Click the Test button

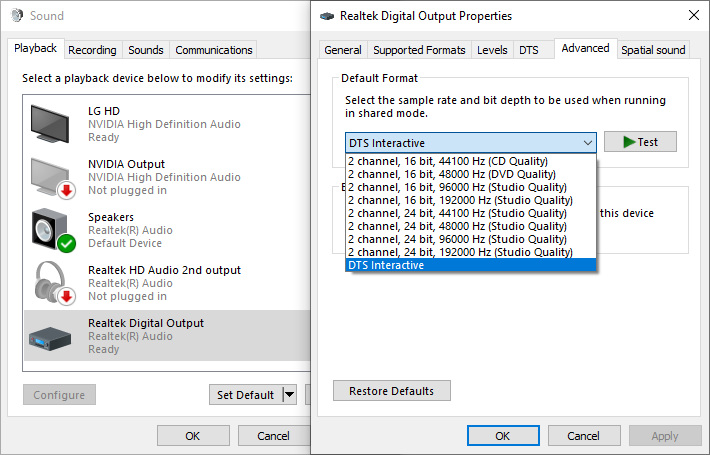[x=640, y=142]
